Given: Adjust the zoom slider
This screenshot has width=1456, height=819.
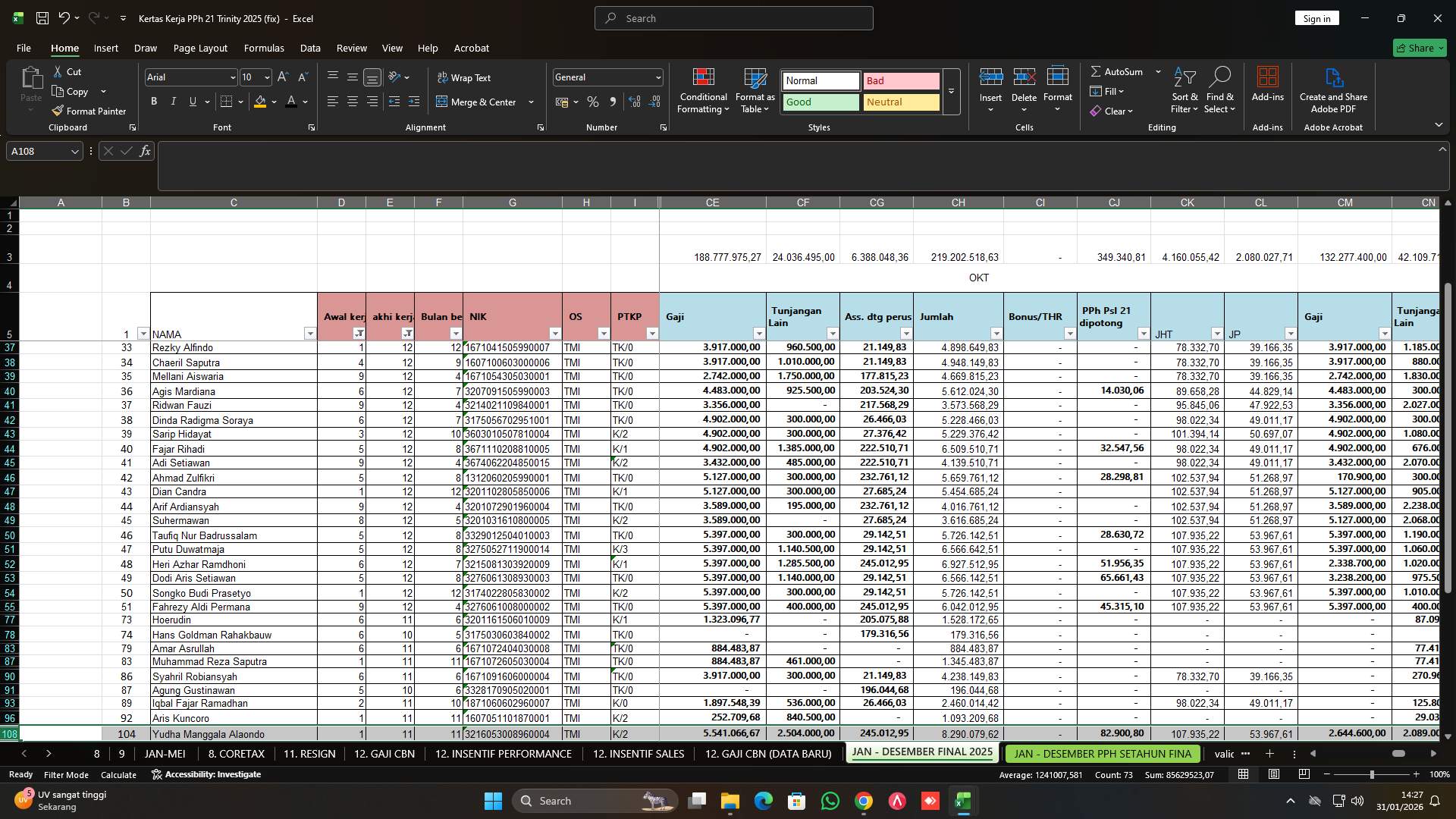Looking at the screenshot, I should point(1373,774).
